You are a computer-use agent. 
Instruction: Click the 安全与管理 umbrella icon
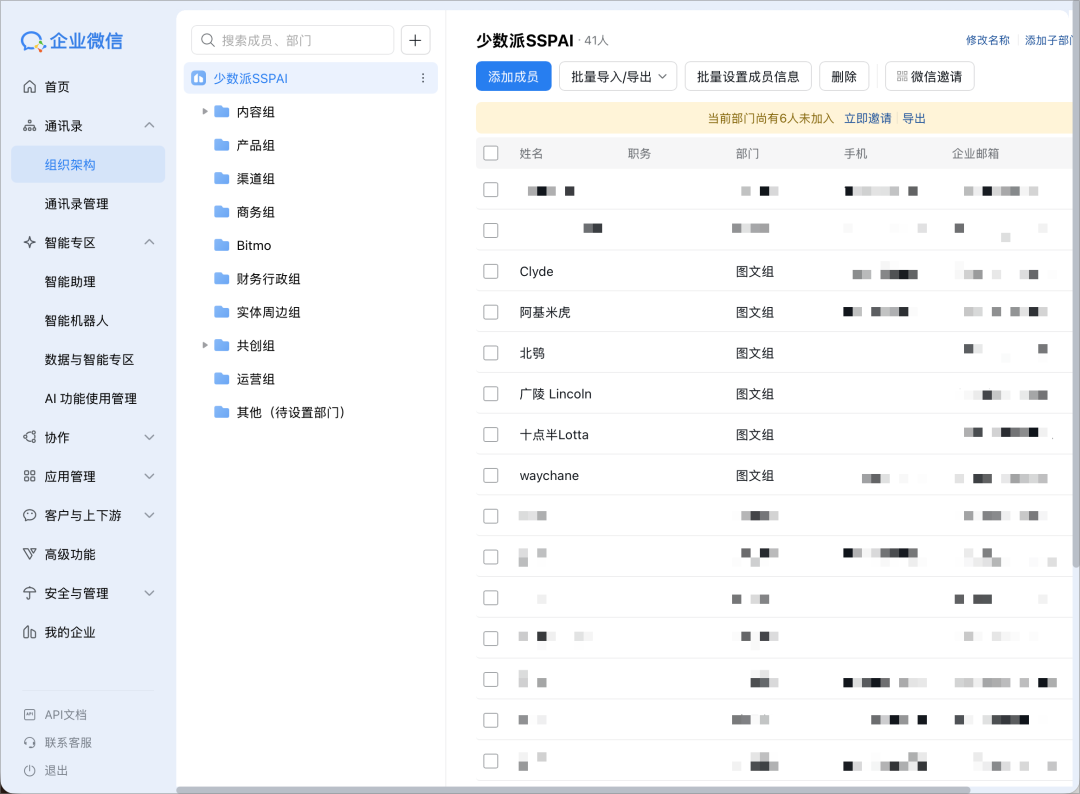click(30, 593)
